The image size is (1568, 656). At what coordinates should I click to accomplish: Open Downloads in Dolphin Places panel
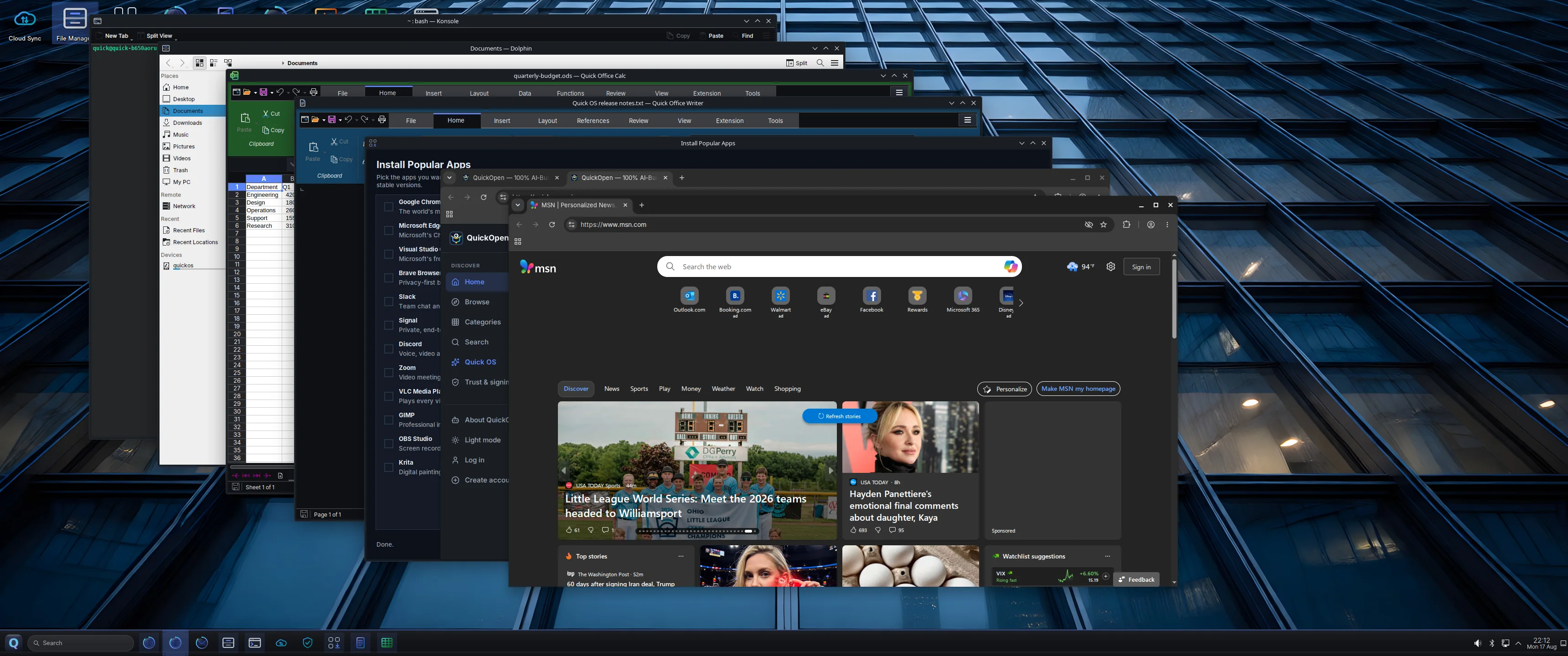coord(187,122)
